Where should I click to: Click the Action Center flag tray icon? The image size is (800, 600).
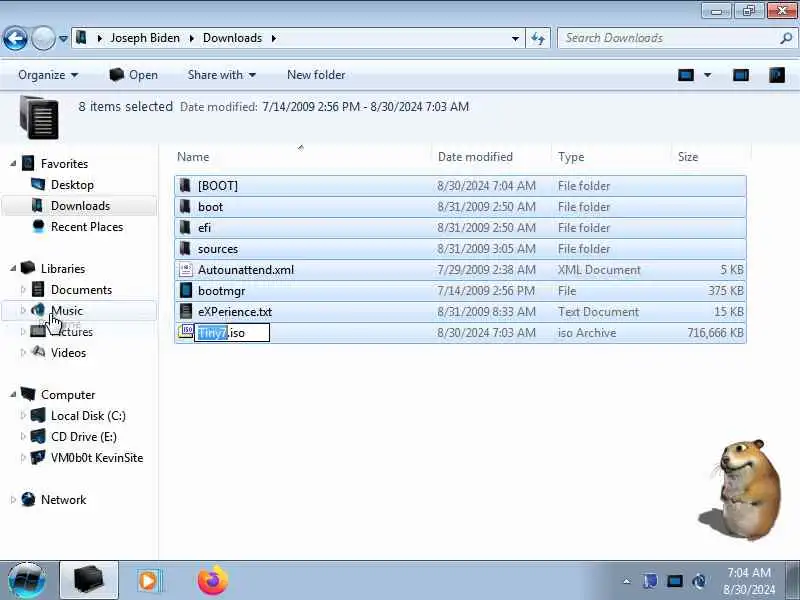[x=650, y=581]
